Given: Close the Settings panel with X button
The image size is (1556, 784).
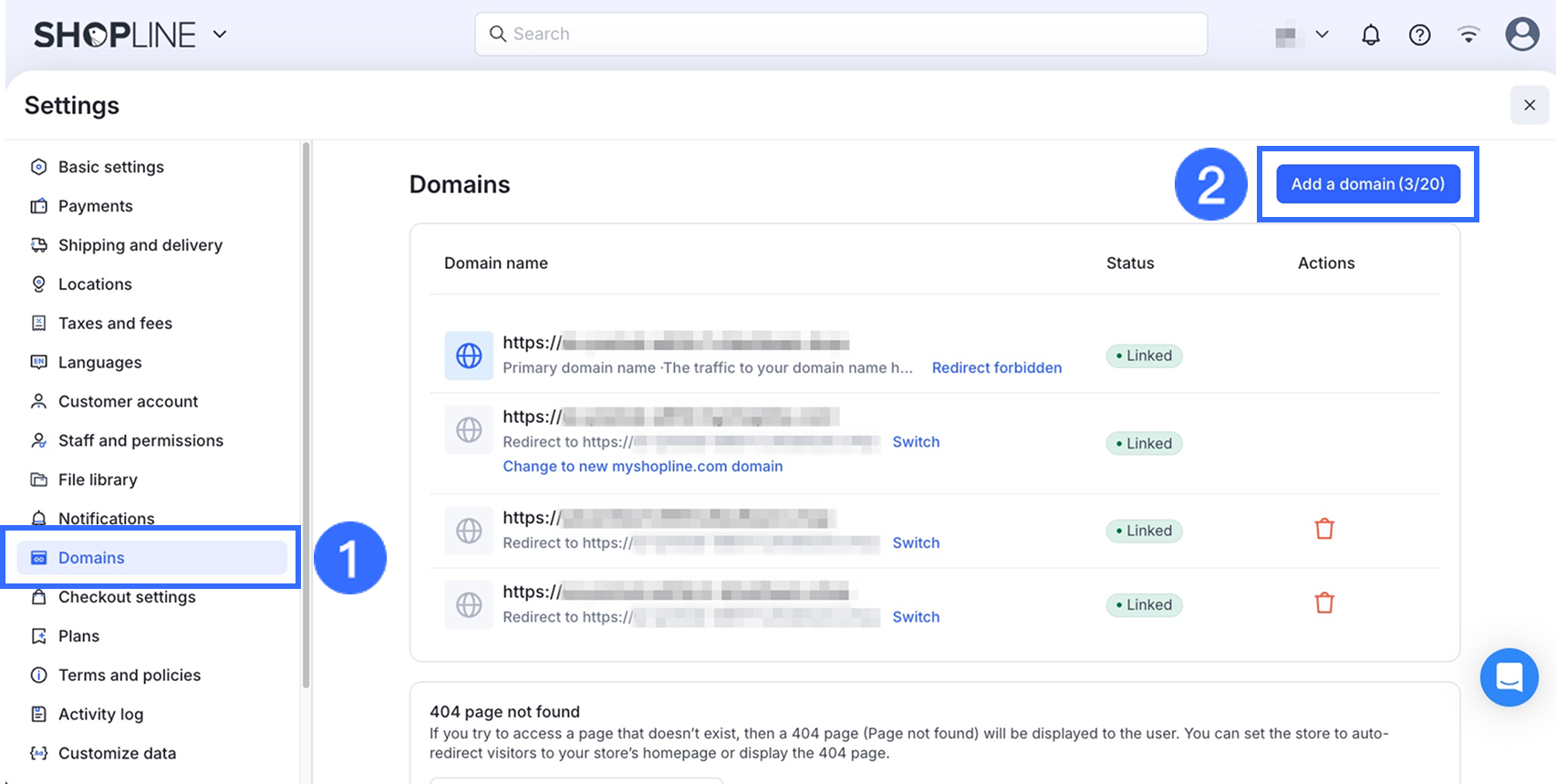Looking at the screenshot, I should [1530, 105].
